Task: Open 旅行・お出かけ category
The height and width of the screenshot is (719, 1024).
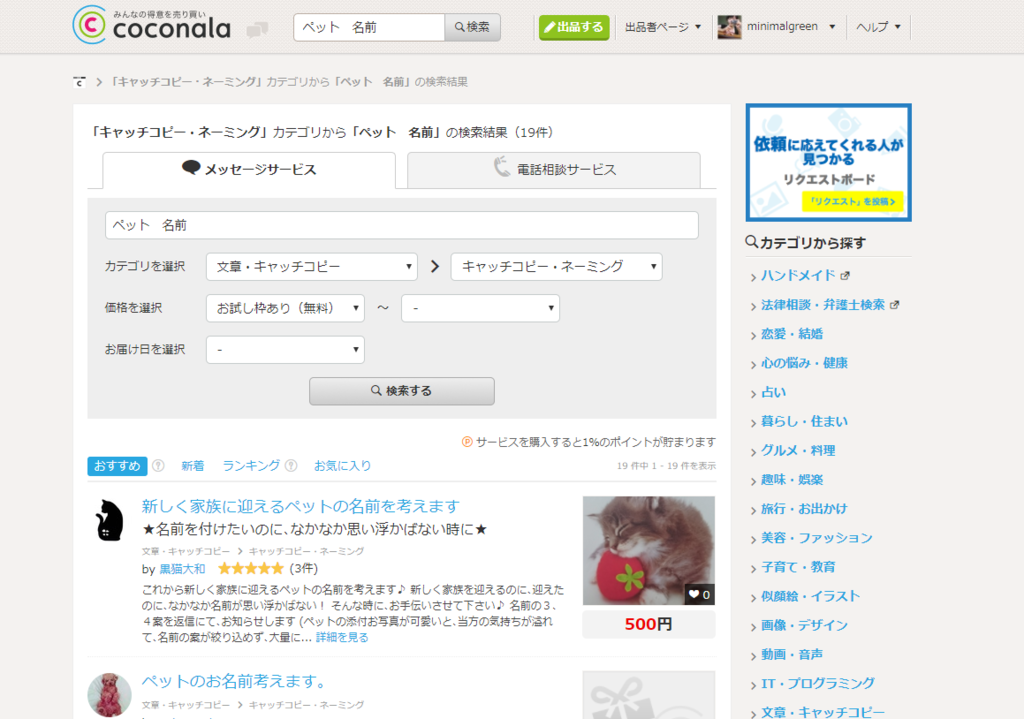Action: click(x=804, y=509)
